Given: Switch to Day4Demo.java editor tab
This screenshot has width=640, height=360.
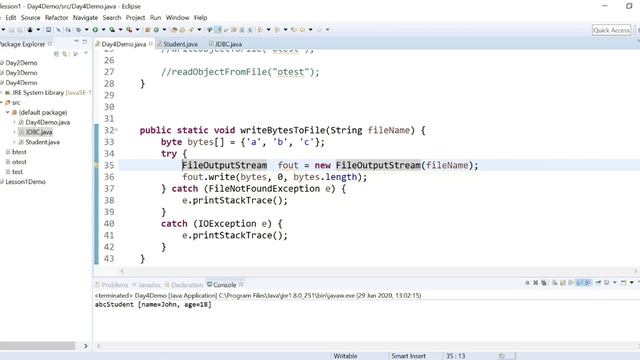Looking at the screenshot, I should 123,44.
